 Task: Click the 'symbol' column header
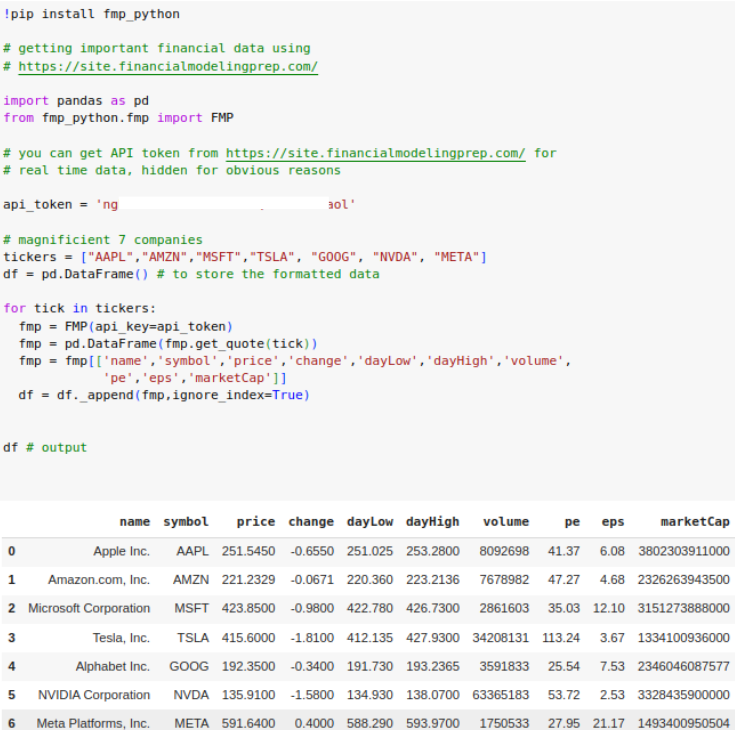(186, 521)
